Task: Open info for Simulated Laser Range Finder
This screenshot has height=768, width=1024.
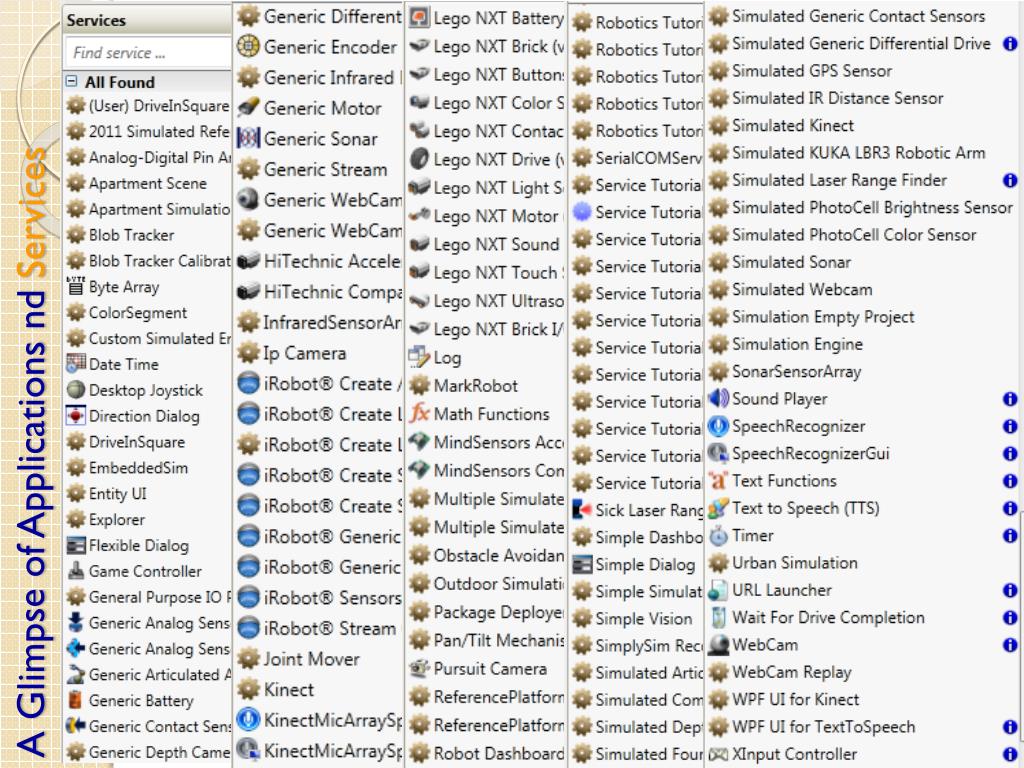Action: pyautogui.click(x=1010, y=180)
